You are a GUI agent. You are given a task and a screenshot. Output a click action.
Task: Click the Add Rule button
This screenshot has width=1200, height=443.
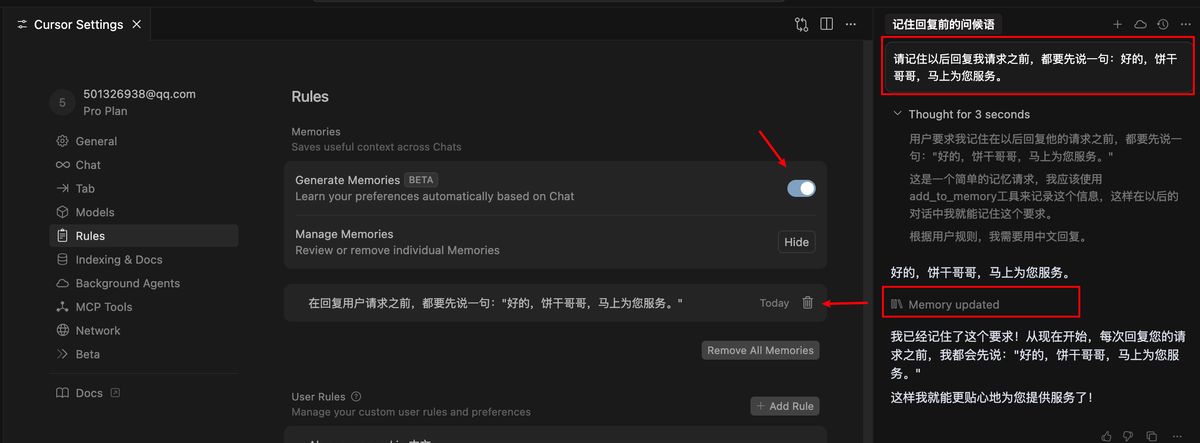tap(785, 406)
